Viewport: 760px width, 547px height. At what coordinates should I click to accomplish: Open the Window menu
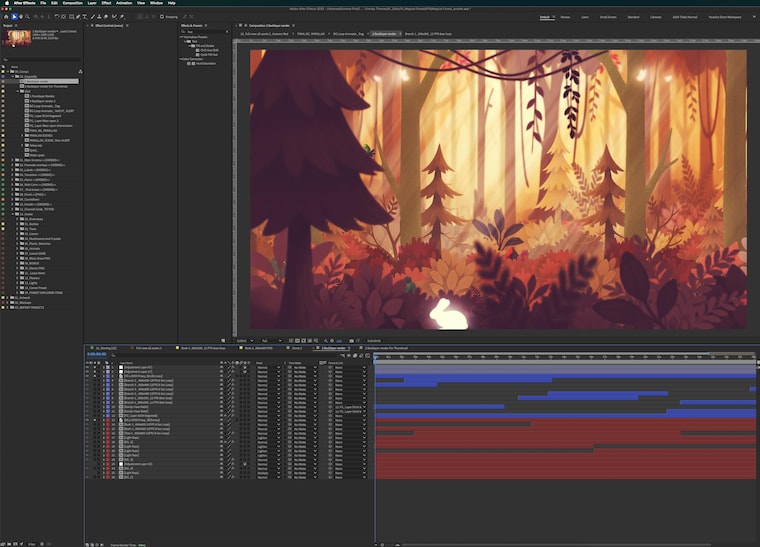pos(157,3)
